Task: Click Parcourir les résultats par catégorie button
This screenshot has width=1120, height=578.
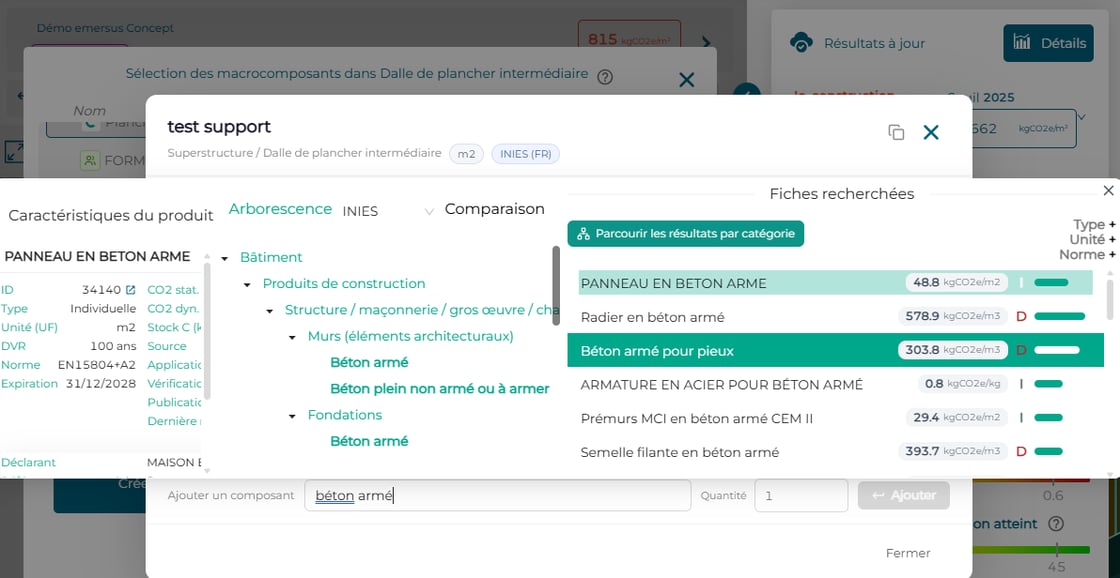Action: click(x=686, y=234)
